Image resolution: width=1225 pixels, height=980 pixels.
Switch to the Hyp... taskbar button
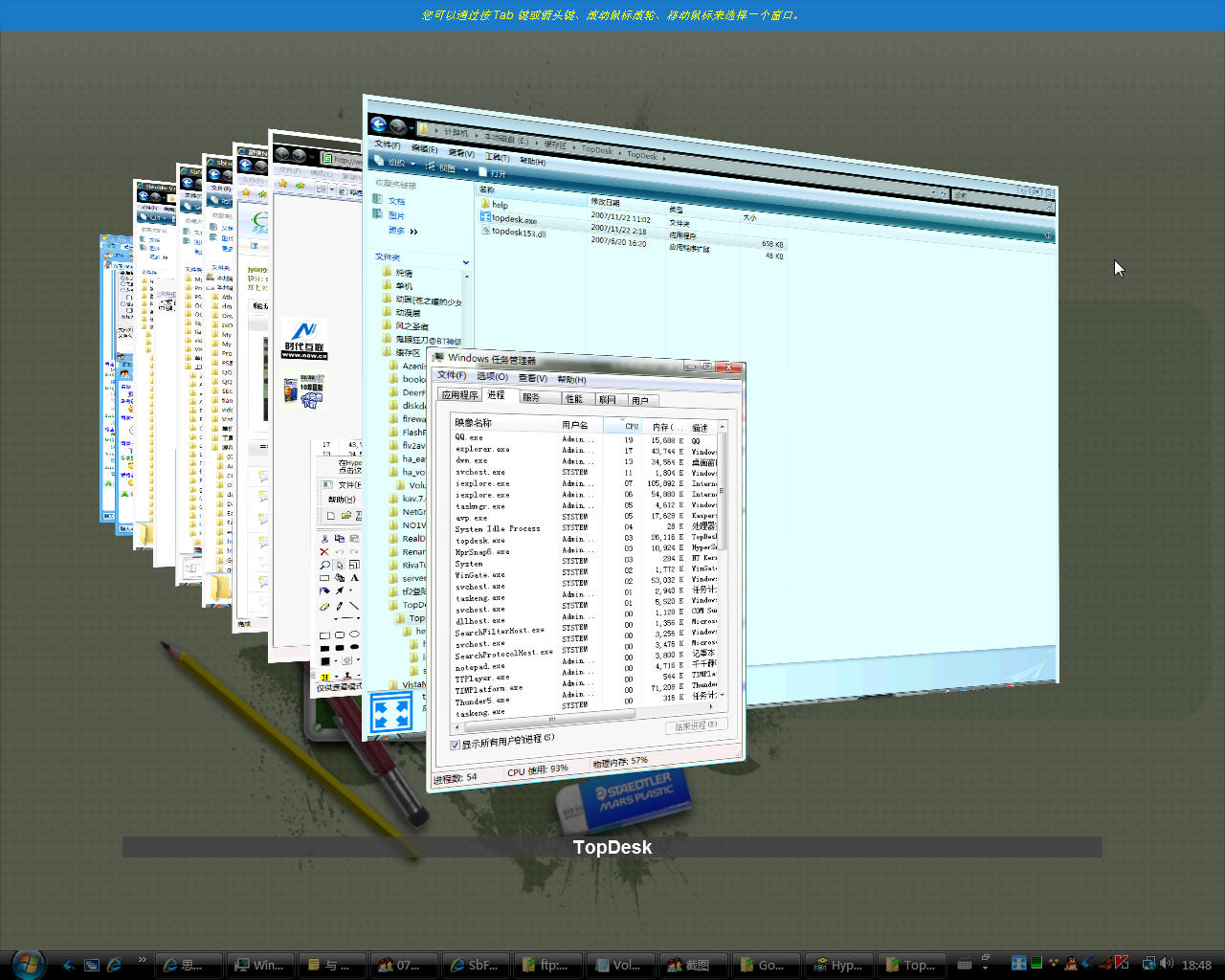(837, 965)
